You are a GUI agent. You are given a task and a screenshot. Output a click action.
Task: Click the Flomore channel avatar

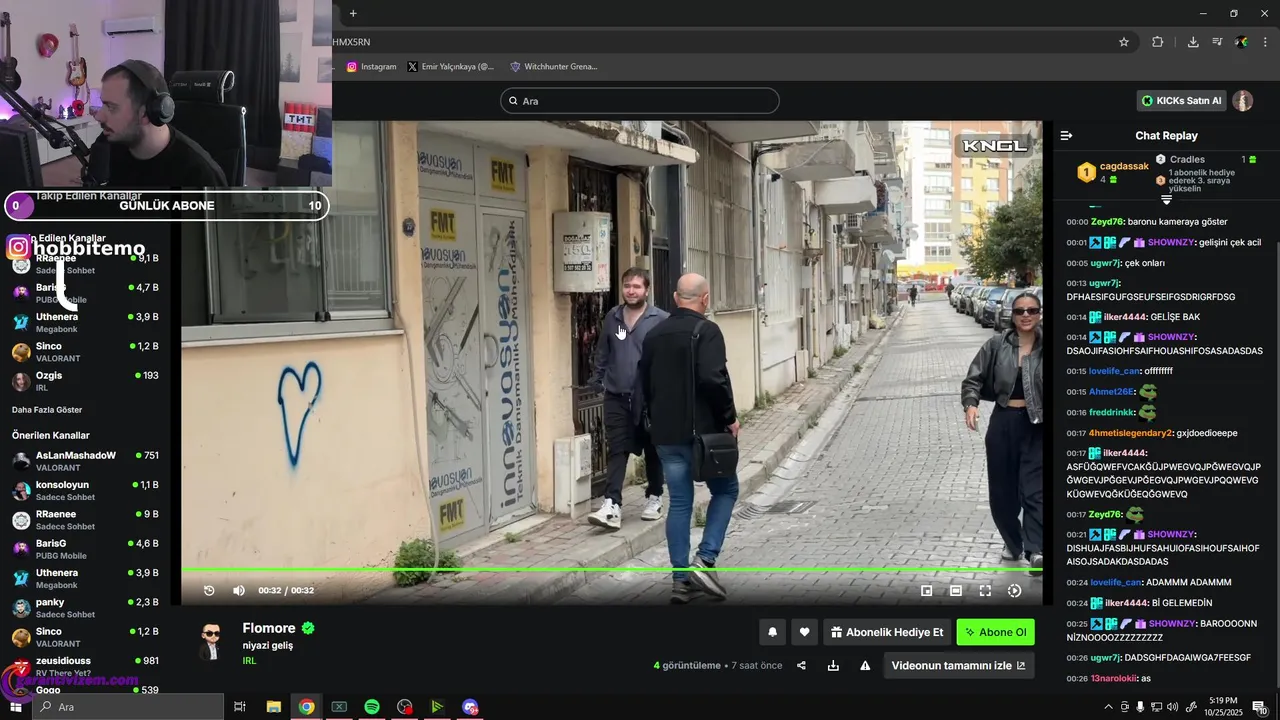[x=211, y=641]
